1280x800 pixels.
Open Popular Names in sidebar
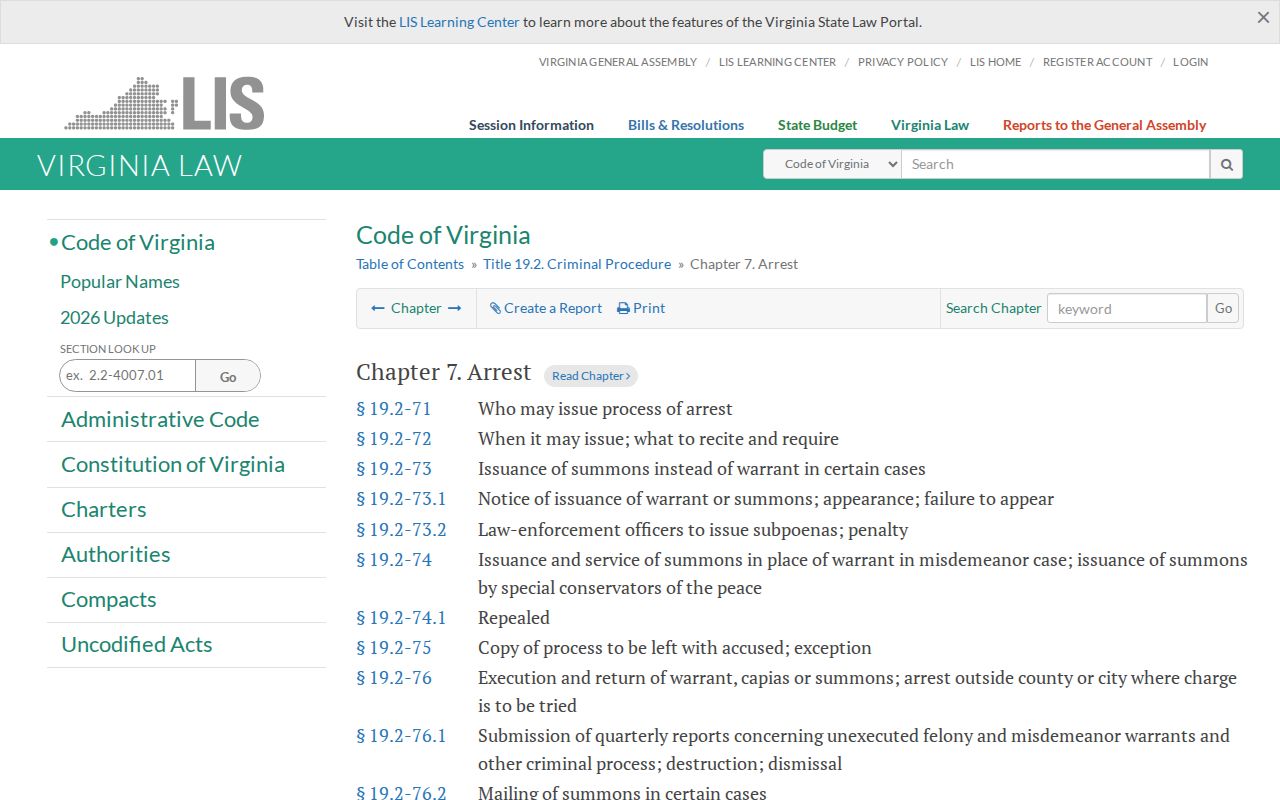tap(120, 282)
